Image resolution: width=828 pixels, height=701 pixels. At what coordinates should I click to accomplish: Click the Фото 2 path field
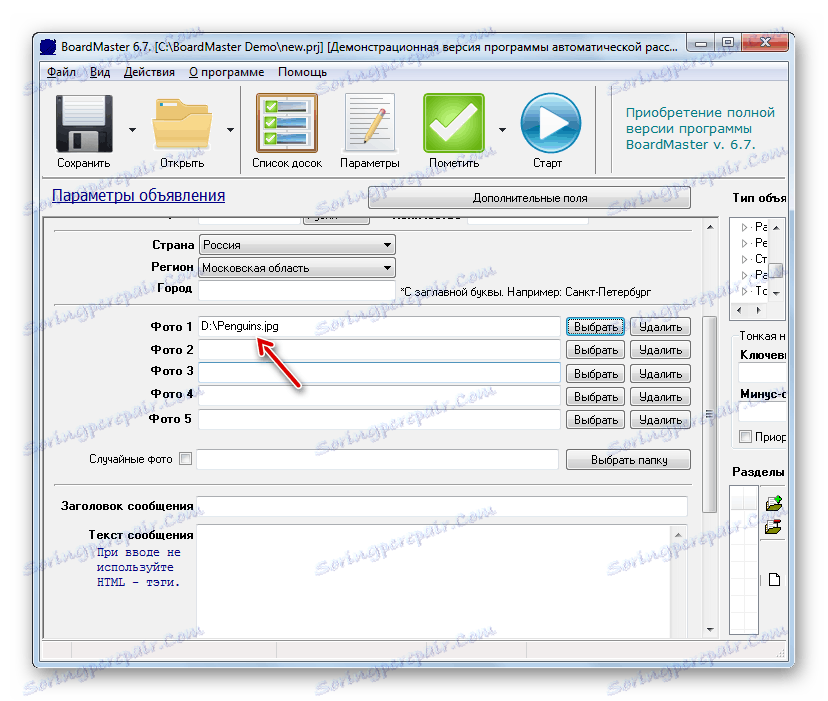pyautogui.click(x=379, y=350)
